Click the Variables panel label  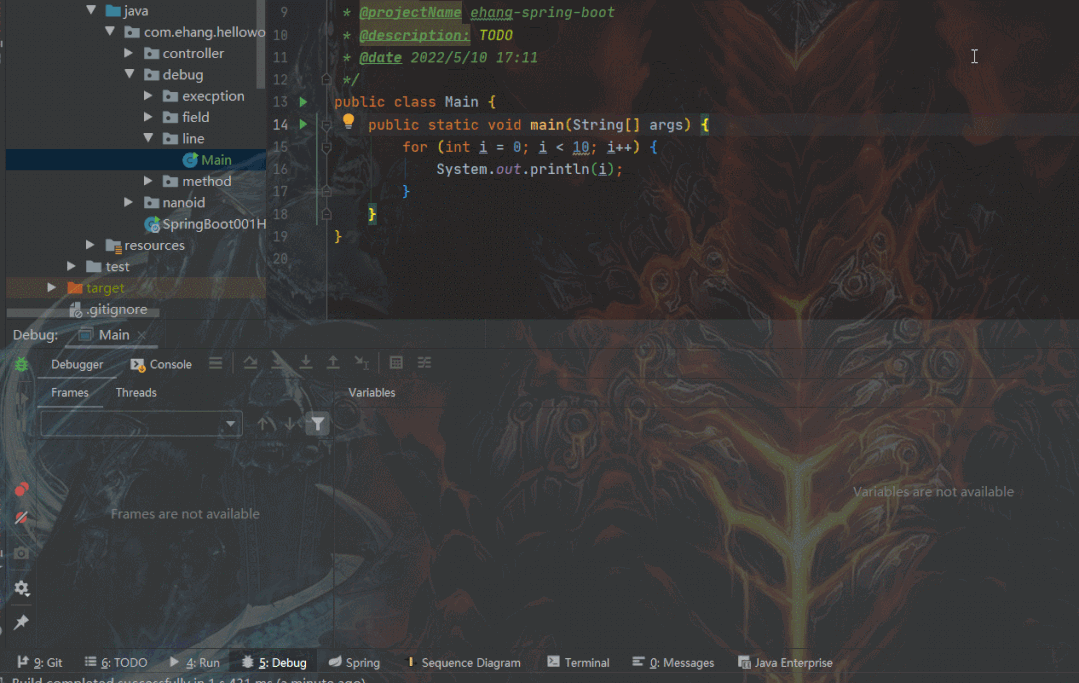point(372,393)
